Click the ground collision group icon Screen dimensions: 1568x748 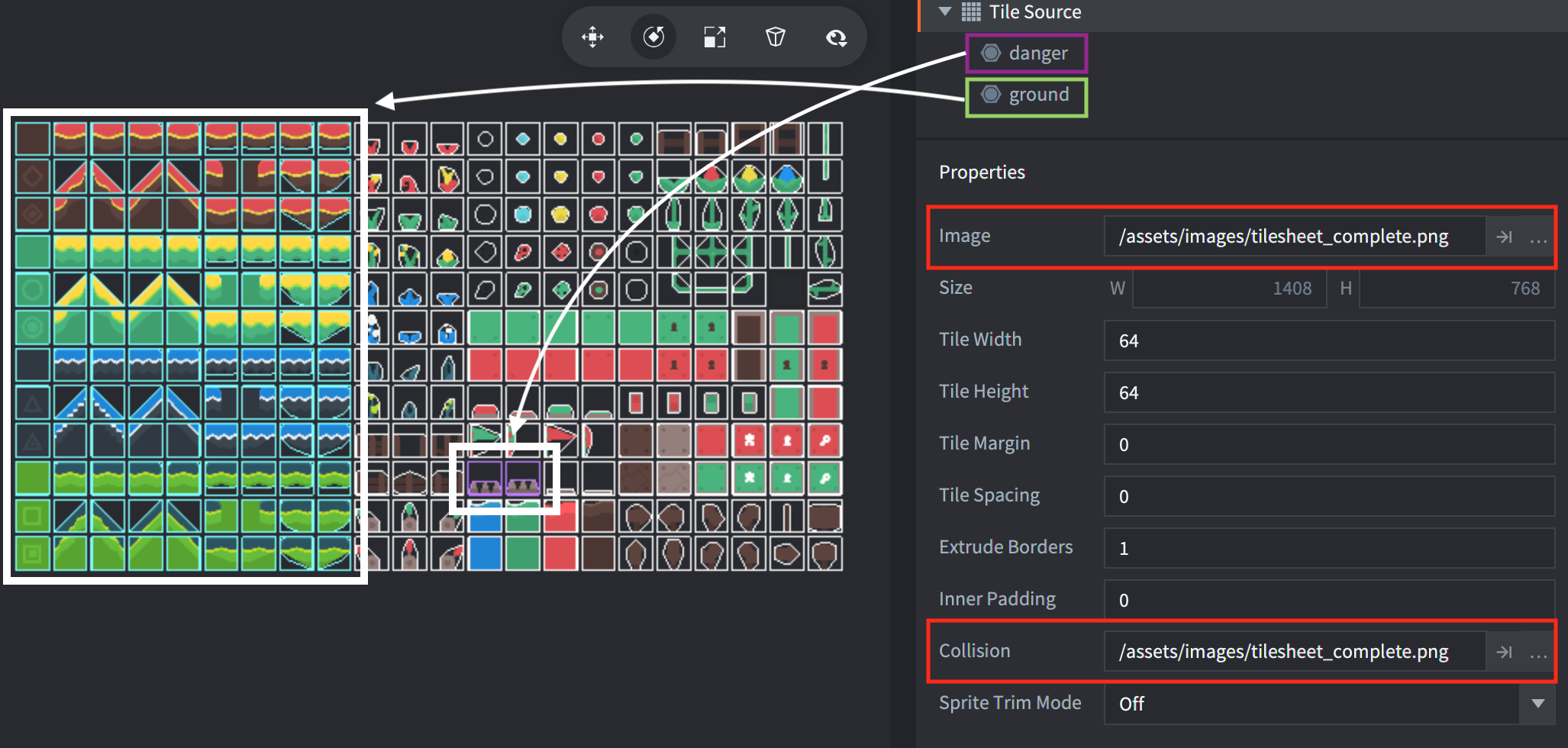point(991,94)
